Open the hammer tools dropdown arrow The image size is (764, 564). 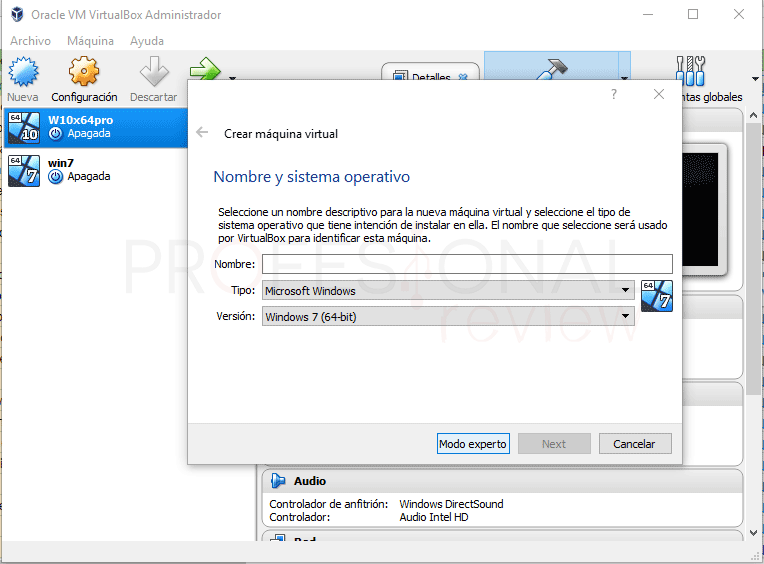[x=624, y=77]
